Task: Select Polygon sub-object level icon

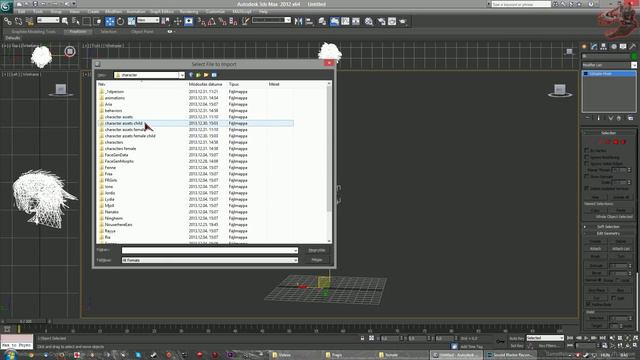Action: tap(616, 142)
